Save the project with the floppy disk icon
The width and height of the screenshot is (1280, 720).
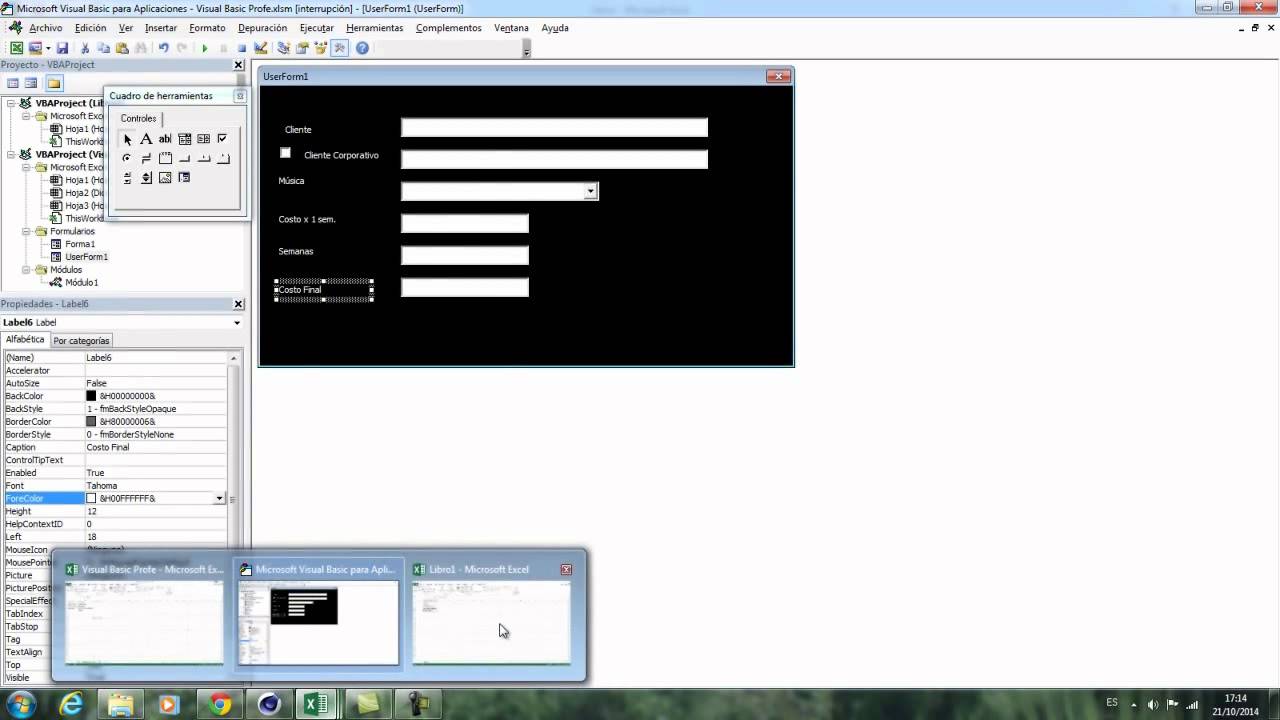62,48
